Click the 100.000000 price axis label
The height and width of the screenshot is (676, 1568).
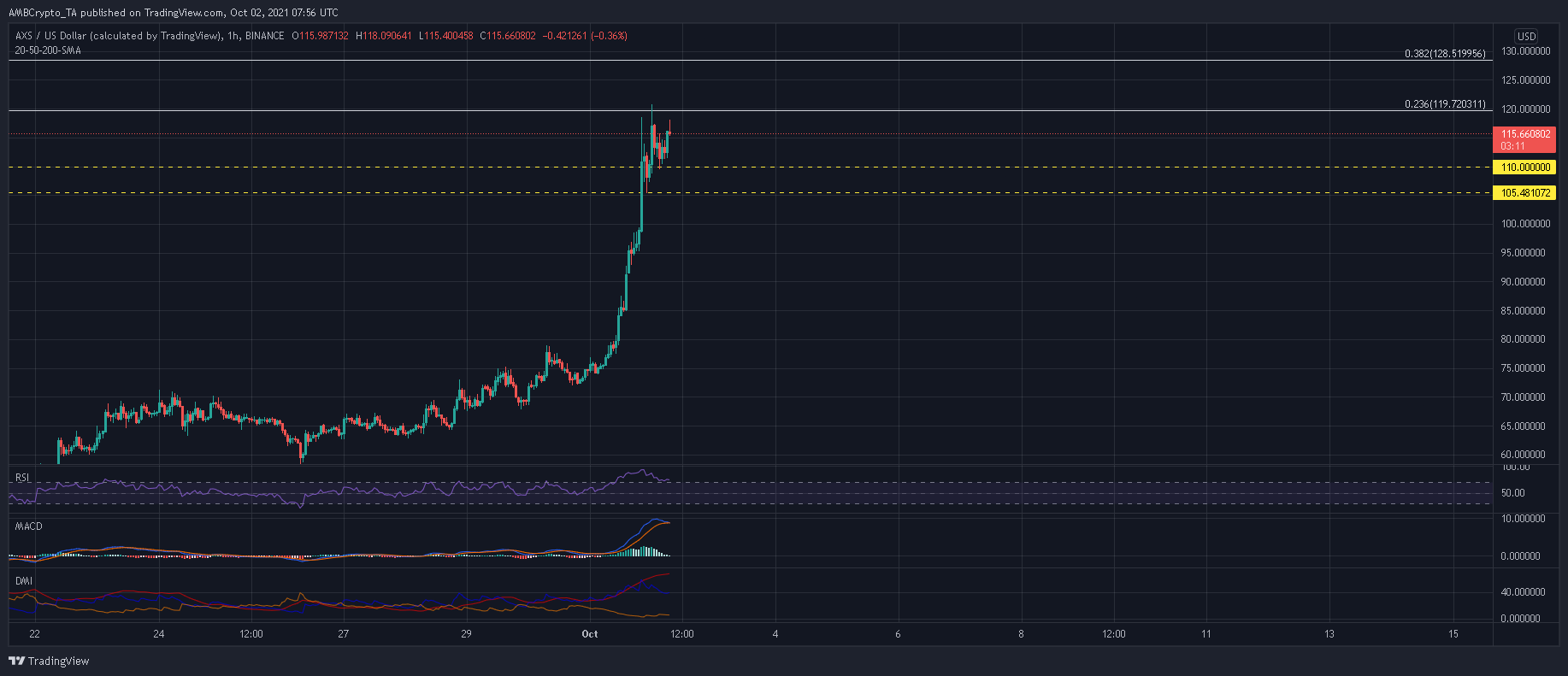click(x=1526, y=224)
